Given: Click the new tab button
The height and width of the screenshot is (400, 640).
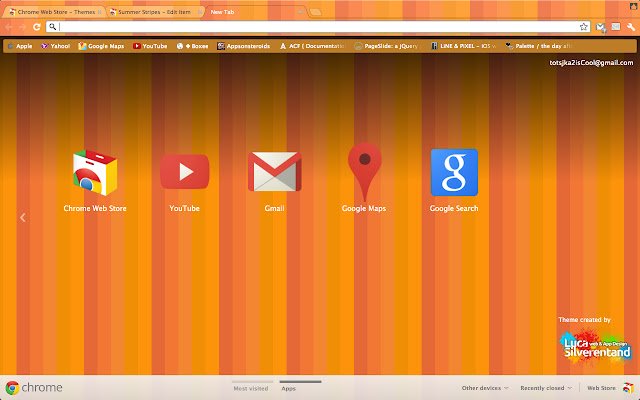Looking at the screenshot, I should coord(315,12).
